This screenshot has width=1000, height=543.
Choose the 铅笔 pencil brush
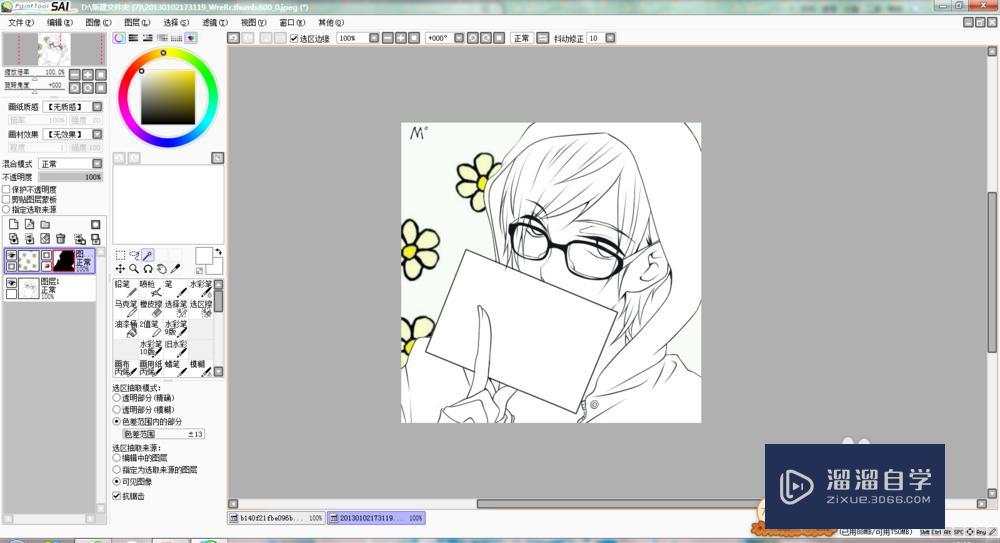click(125, 288)
